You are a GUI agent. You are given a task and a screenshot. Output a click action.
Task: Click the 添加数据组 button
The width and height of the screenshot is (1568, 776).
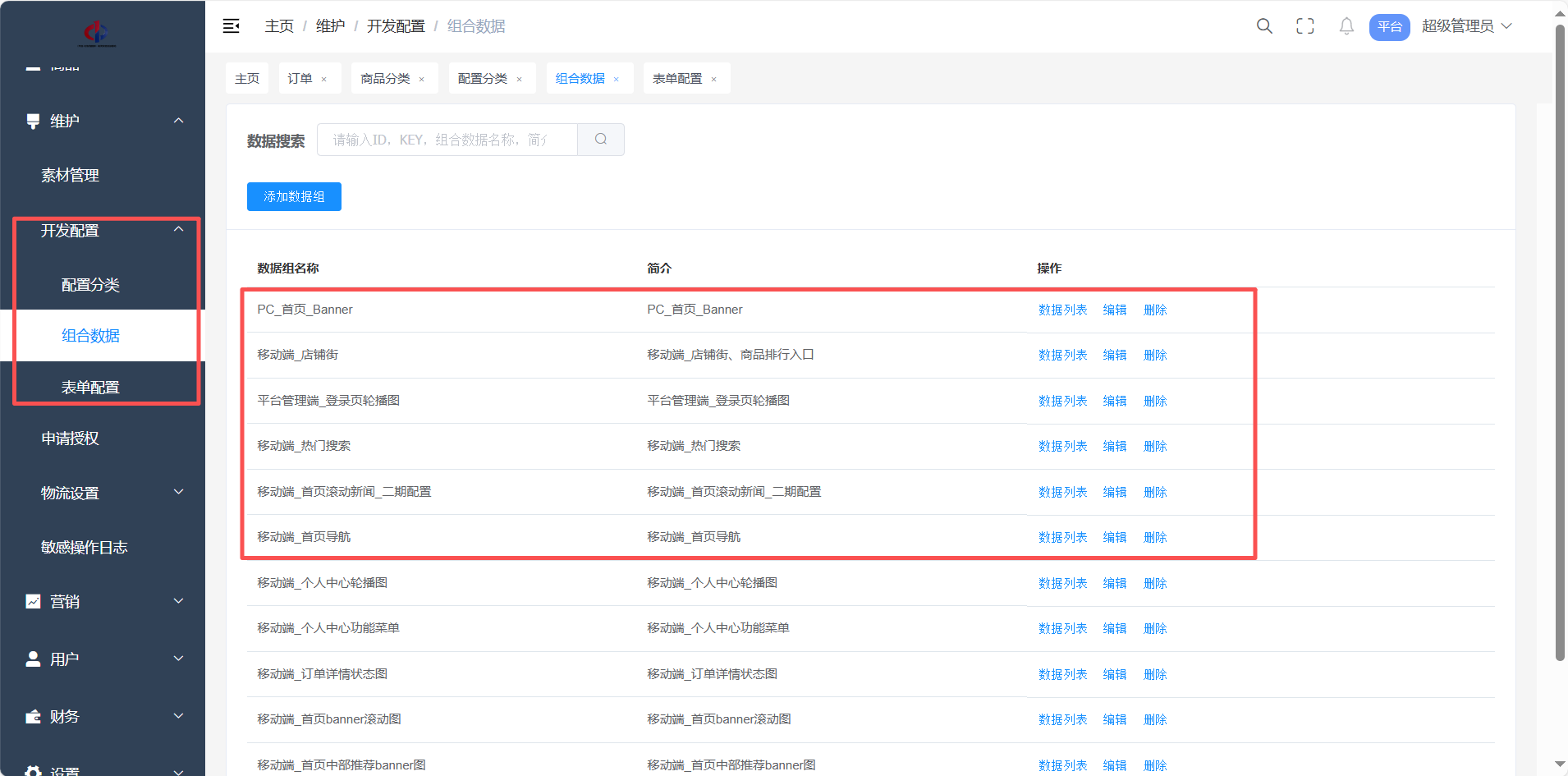[x=294, y=197]
